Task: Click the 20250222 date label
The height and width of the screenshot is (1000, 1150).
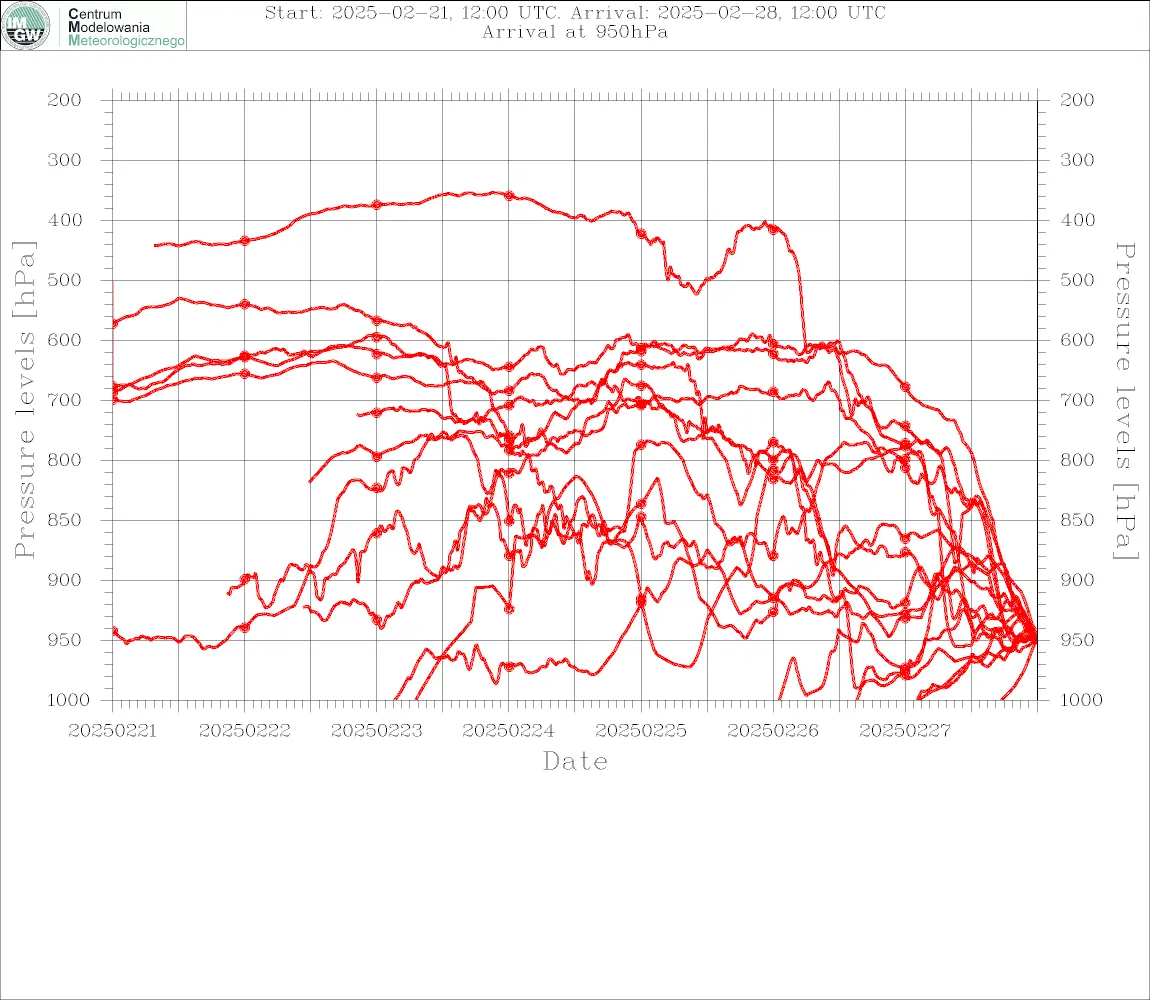Action: pyautogui.click(x=244, y=731)
